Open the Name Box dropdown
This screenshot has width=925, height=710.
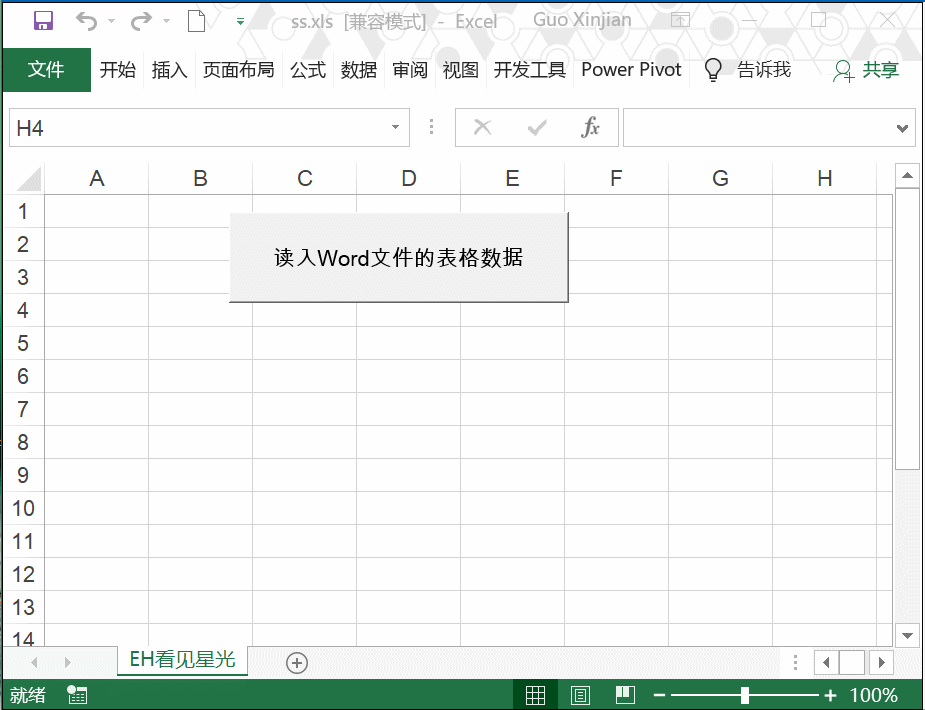coord(394,127)
